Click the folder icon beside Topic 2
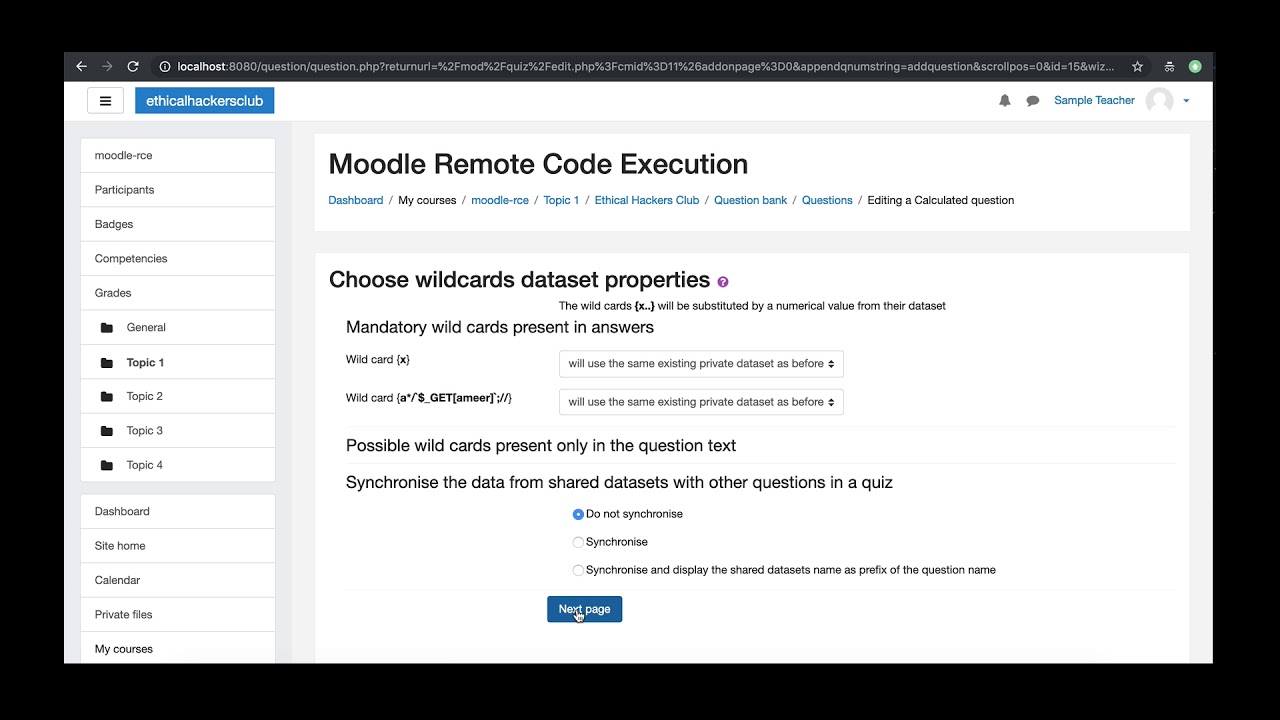1280x720 pixels. click(x=105, y=396)
